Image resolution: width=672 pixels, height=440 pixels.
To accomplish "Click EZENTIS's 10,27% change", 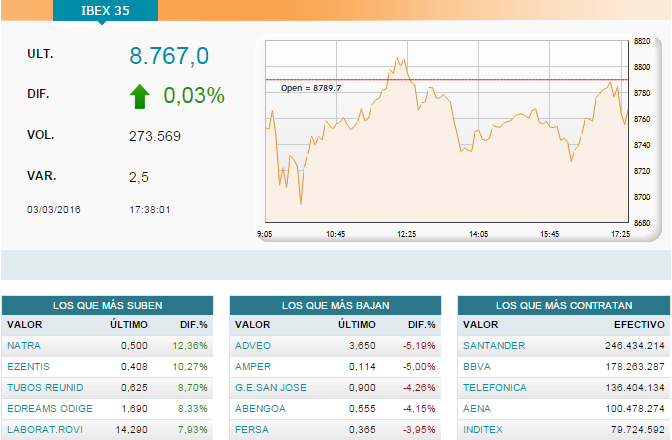I will coord(190,366).
